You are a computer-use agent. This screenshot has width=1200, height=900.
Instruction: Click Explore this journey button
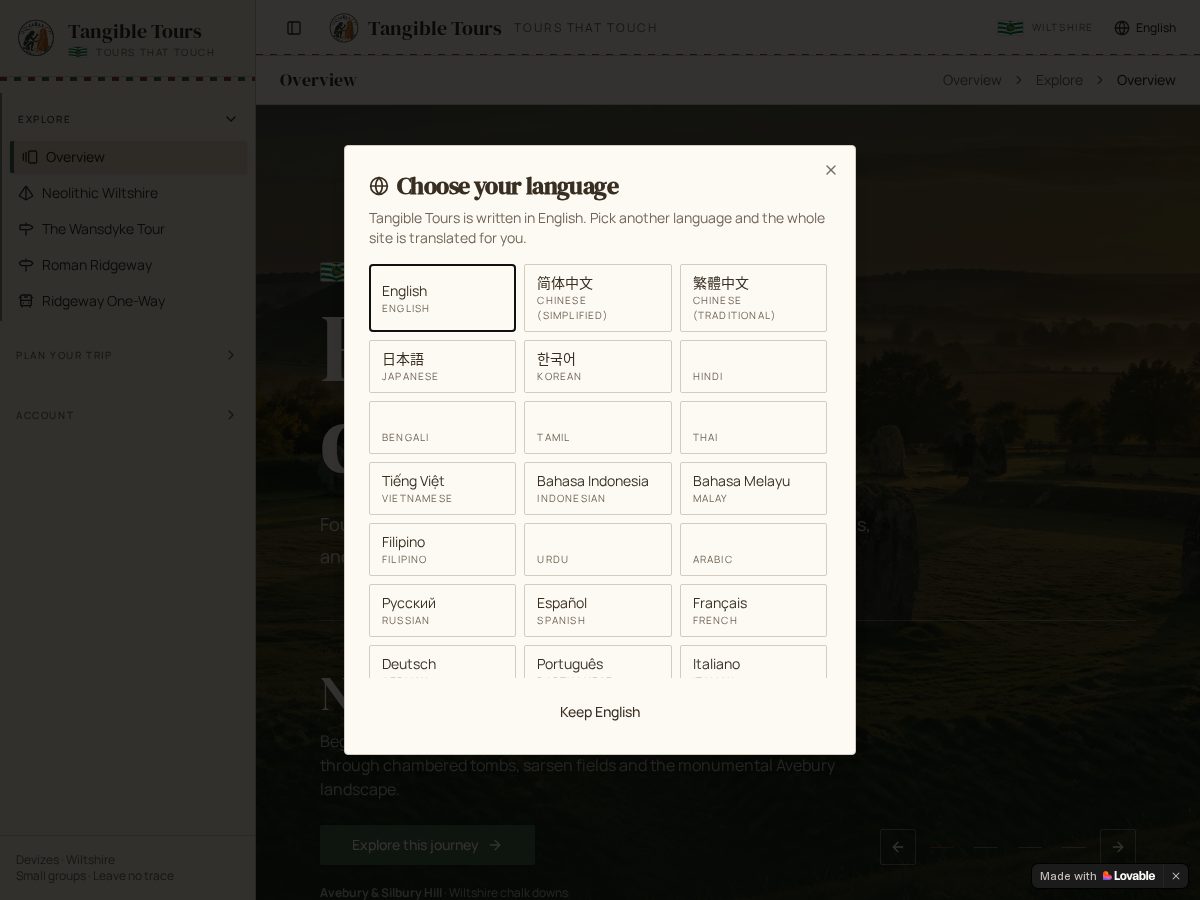point(427,845)
